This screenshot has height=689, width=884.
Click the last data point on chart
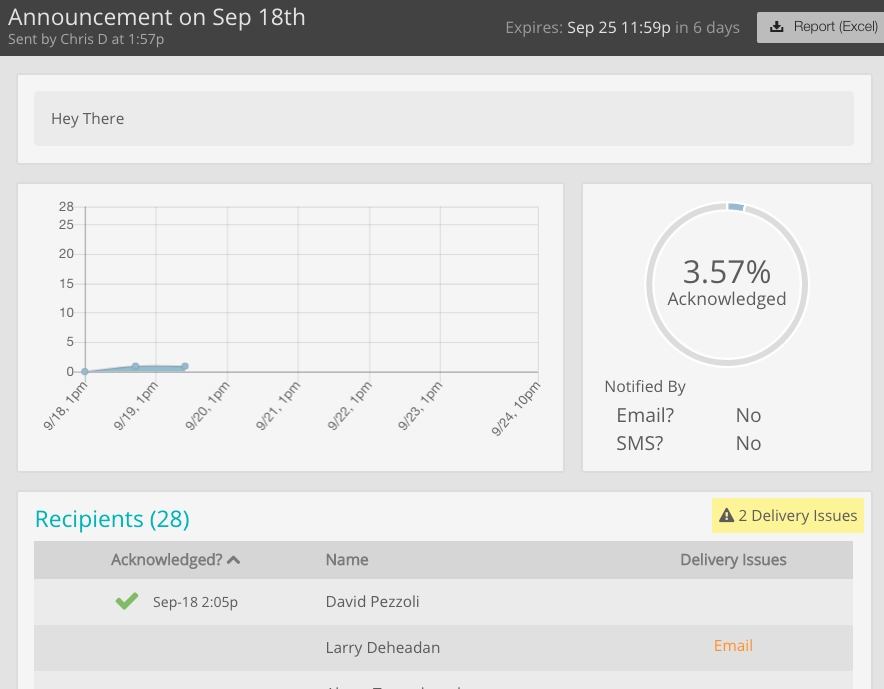(x=185, y=366)
